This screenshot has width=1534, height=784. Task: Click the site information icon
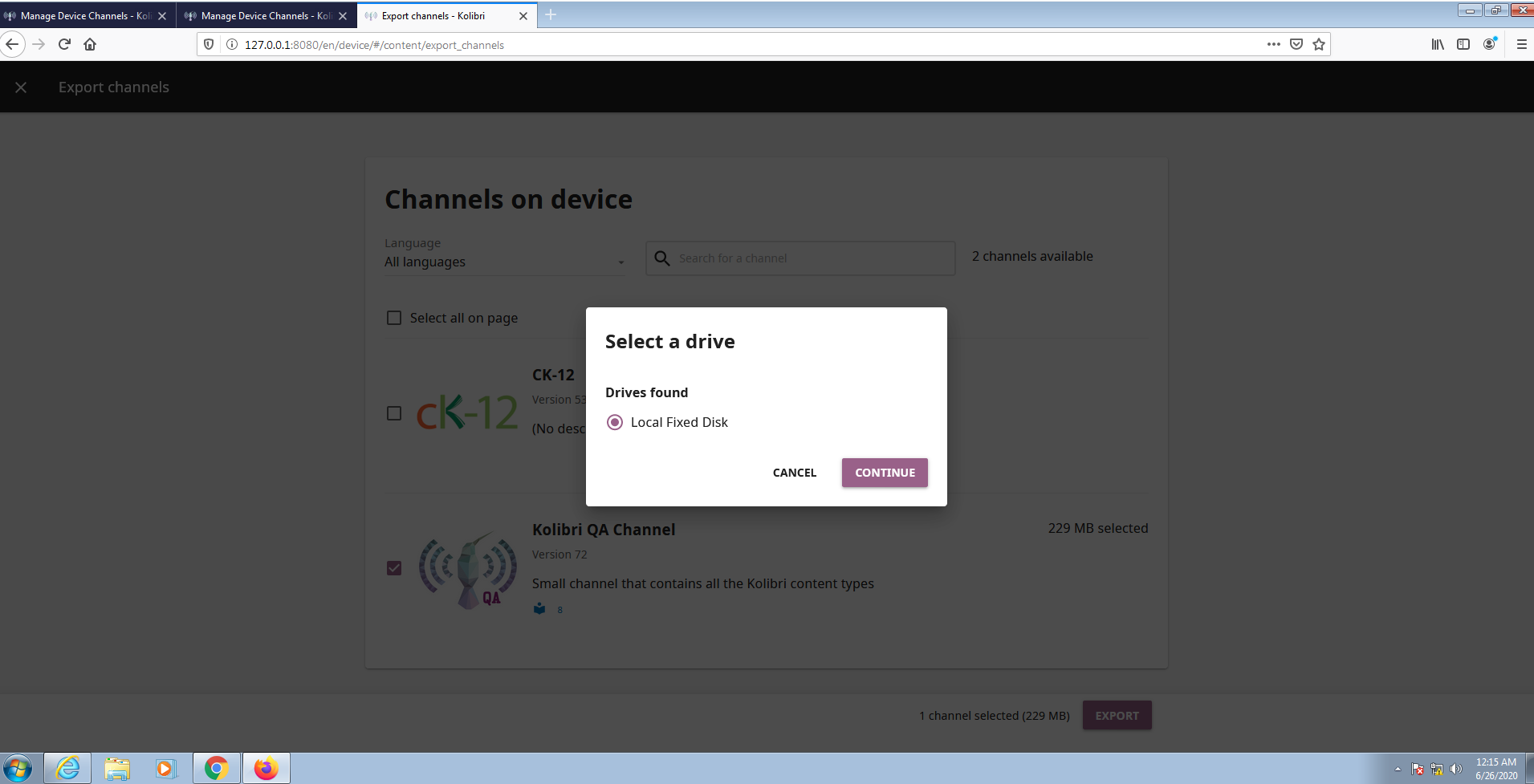231,45
